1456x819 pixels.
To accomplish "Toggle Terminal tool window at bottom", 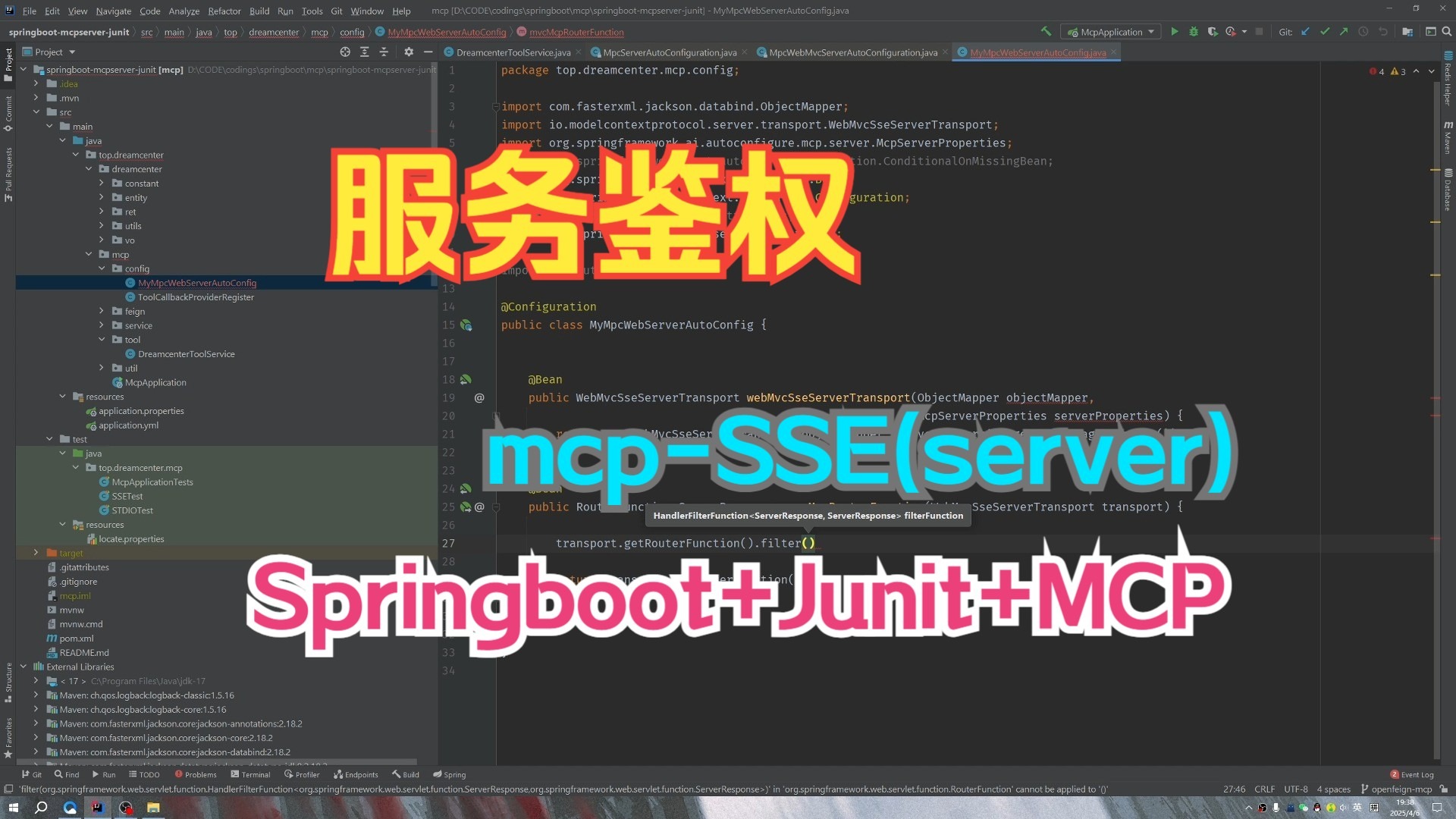I will (250, 774).
